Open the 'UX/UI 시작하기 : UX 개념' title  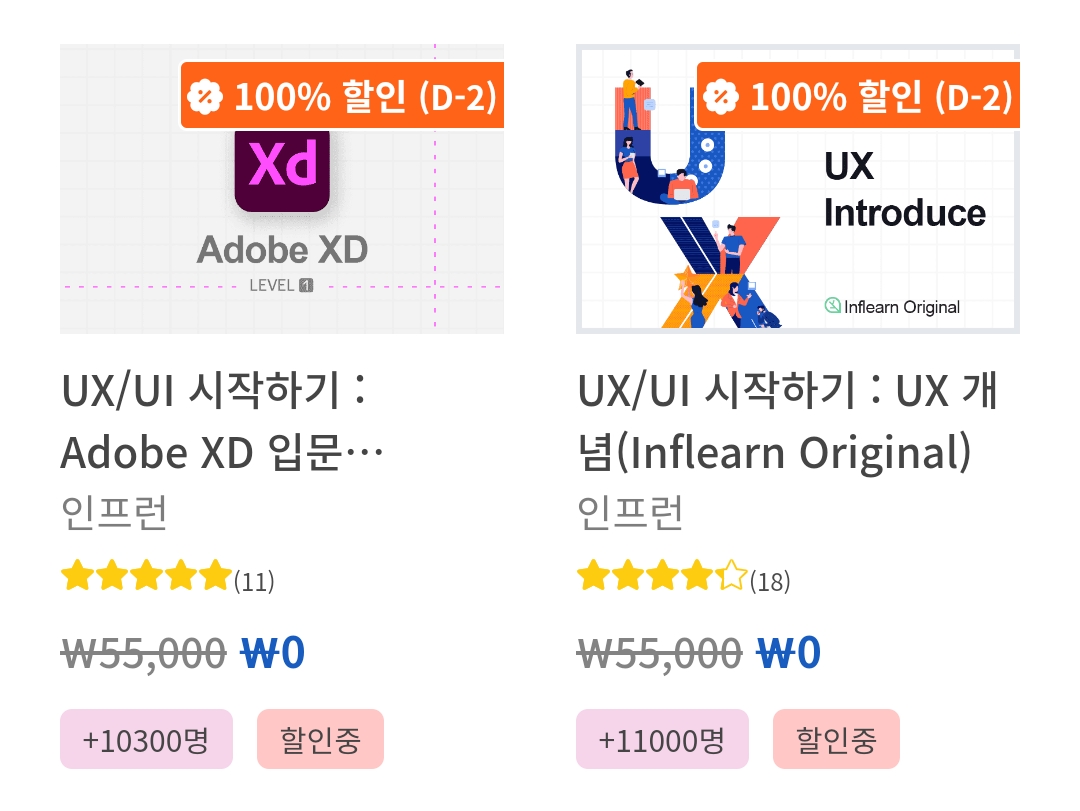coord(787,421)
